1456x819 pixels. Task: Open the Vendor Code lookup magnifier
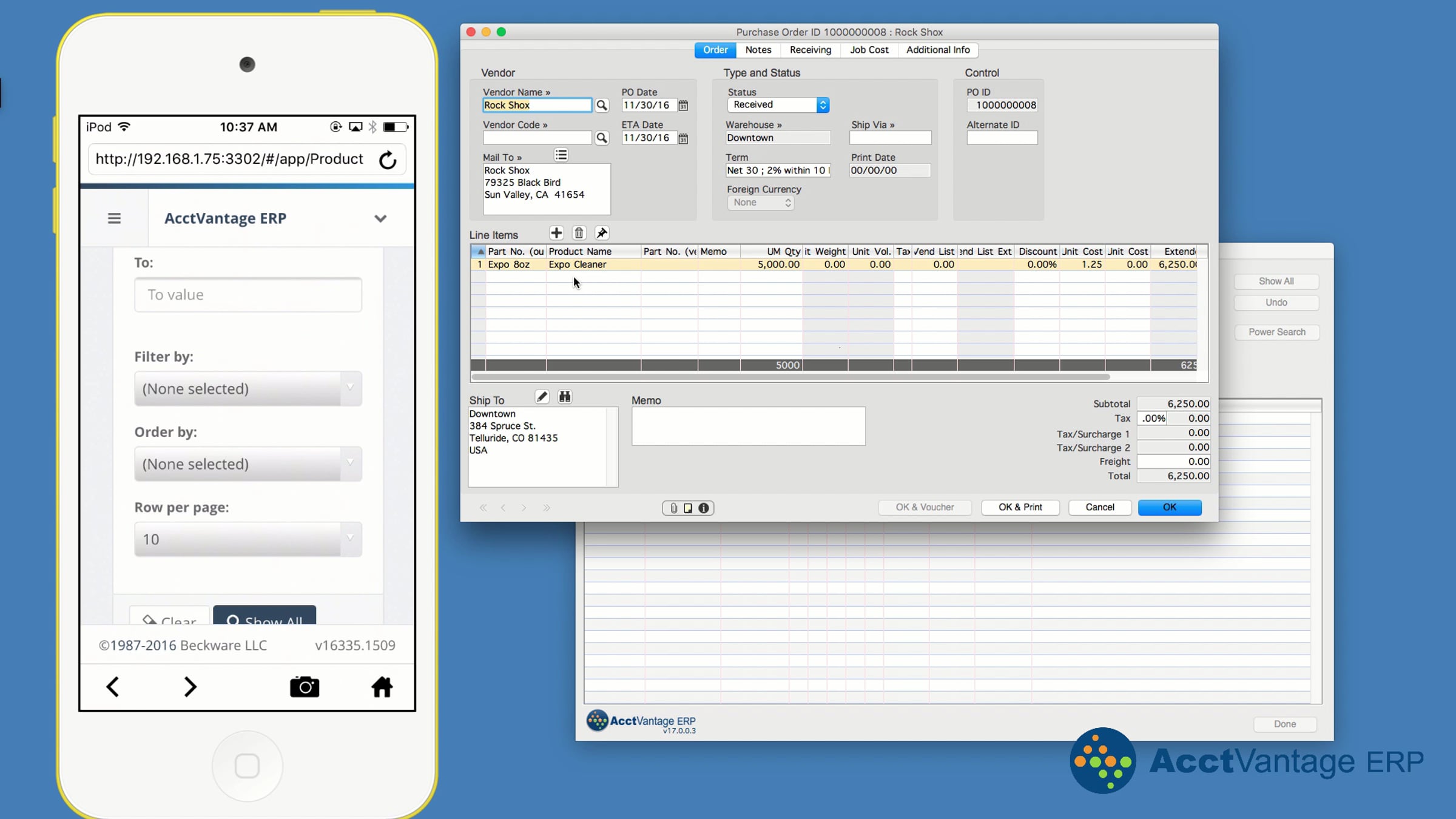[602, 138]
